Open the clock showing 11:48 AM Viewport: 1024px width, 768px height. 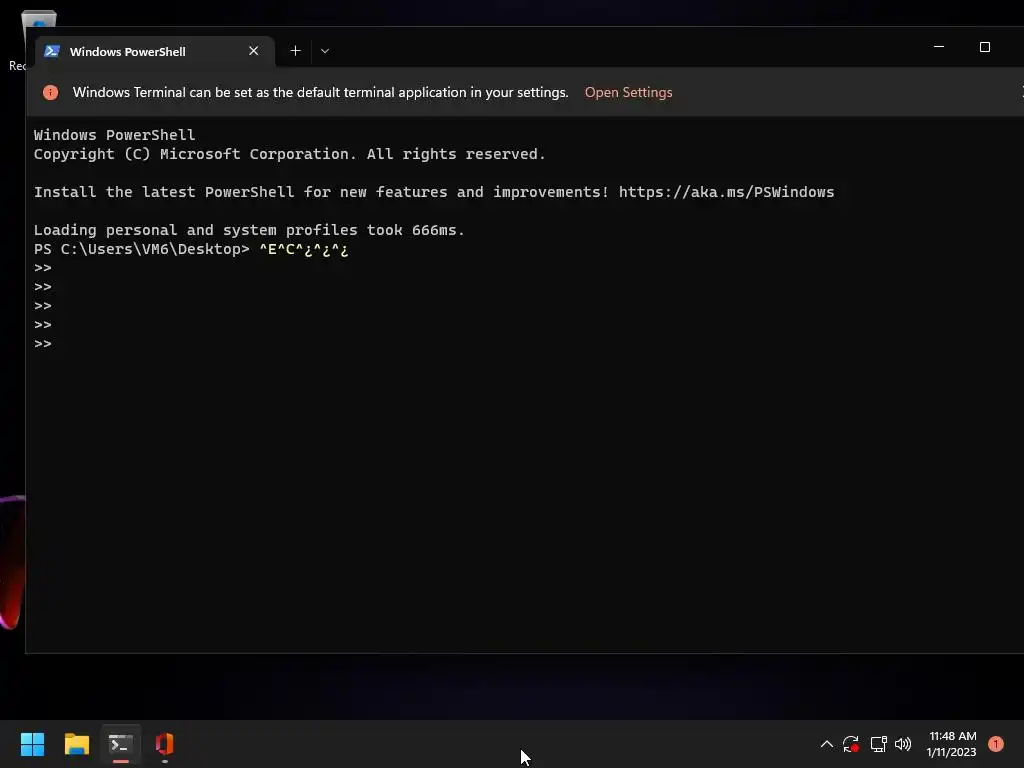pyautogui.click(x=952, y=744)
